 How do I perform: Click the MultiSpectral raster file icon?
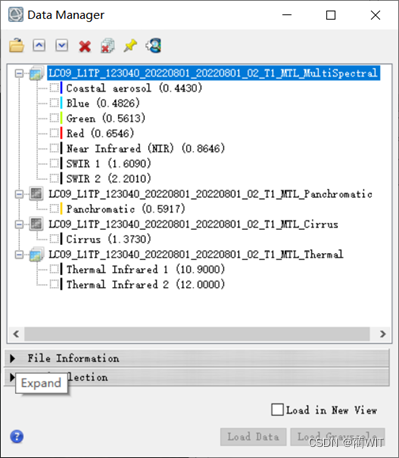click(x=36, y=73)
